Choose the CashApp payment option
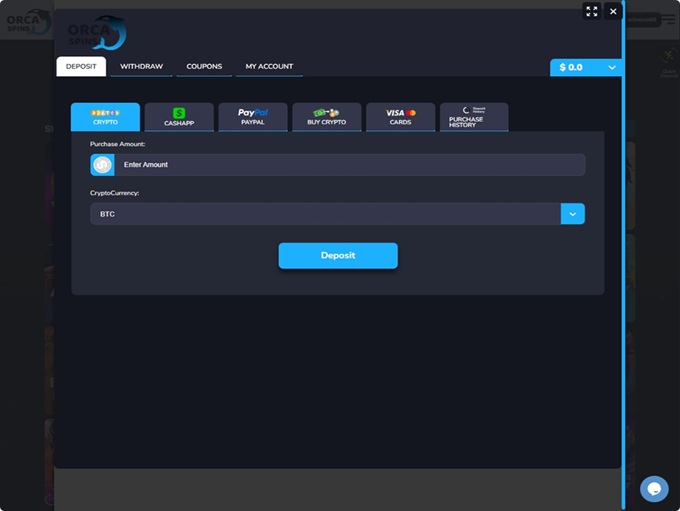Viewport: 680px width, 511px height. pos(179,117)
